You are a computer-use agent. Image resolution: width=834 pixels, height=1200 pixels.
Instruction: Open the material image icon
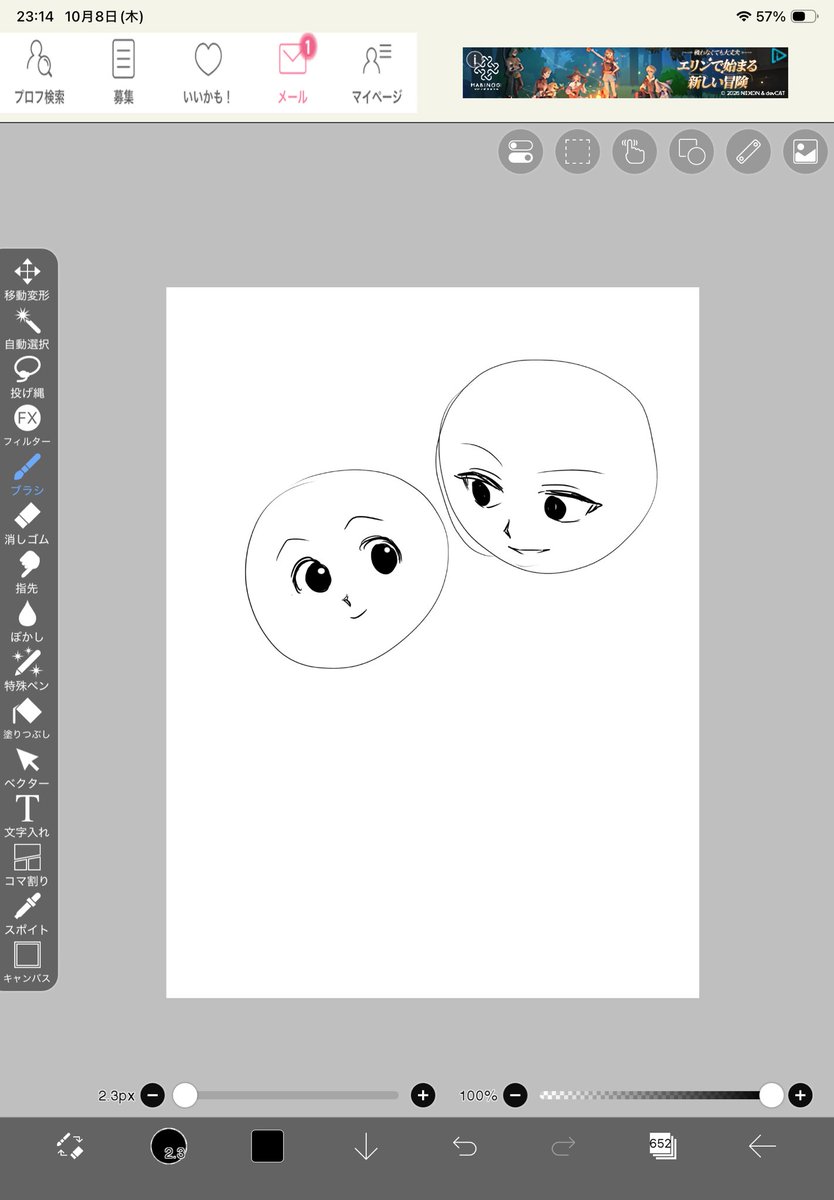(x=805, y=152)
